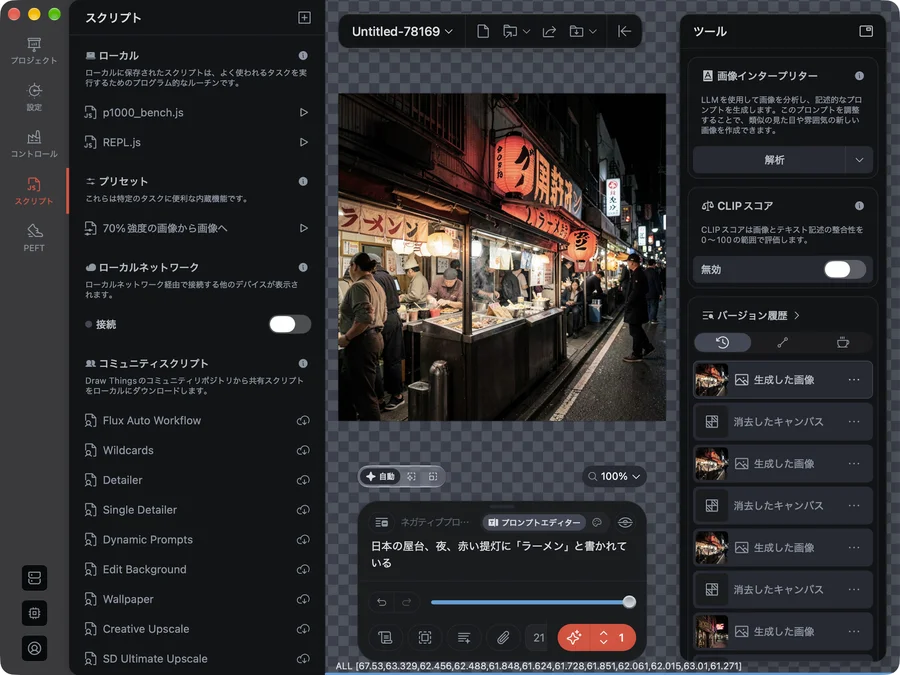The height and width of the screenshot is (675, 900).
Task: Expand the Untitled-78169 project dropdown
Action: click(402, 32)
